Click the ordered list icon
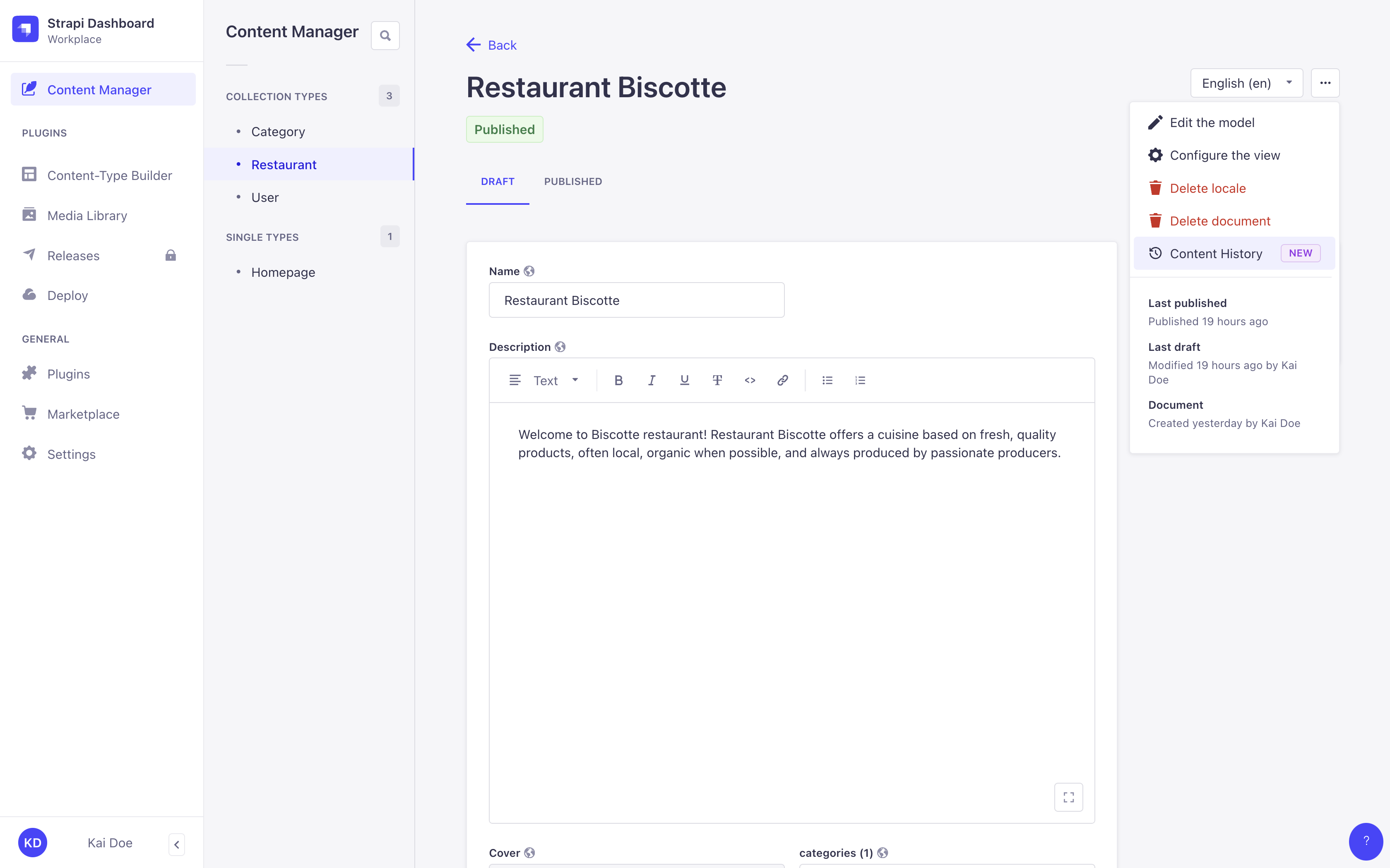 860,380
